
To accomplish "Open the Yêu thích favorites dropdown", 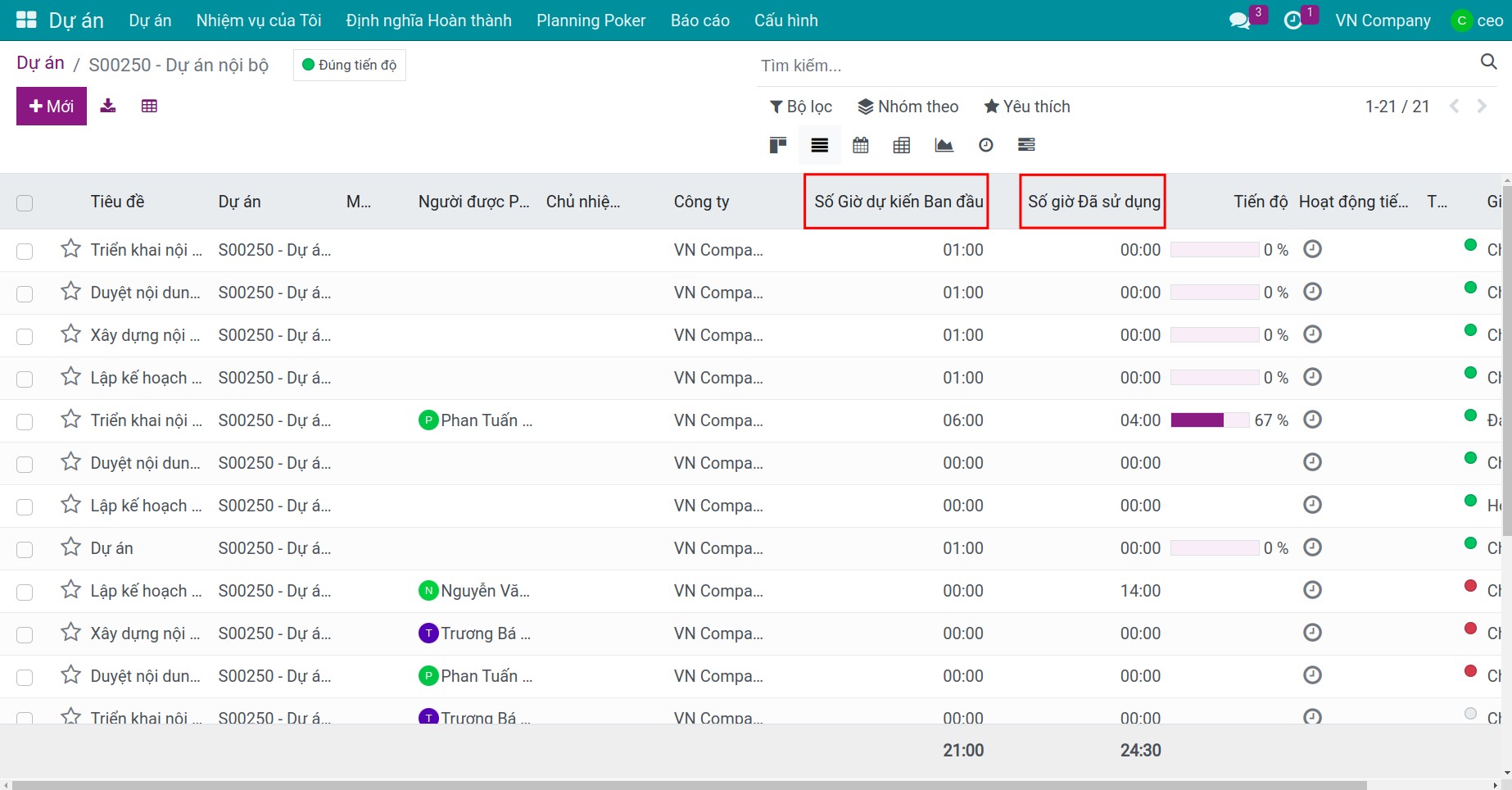I will pos(1027,107).
